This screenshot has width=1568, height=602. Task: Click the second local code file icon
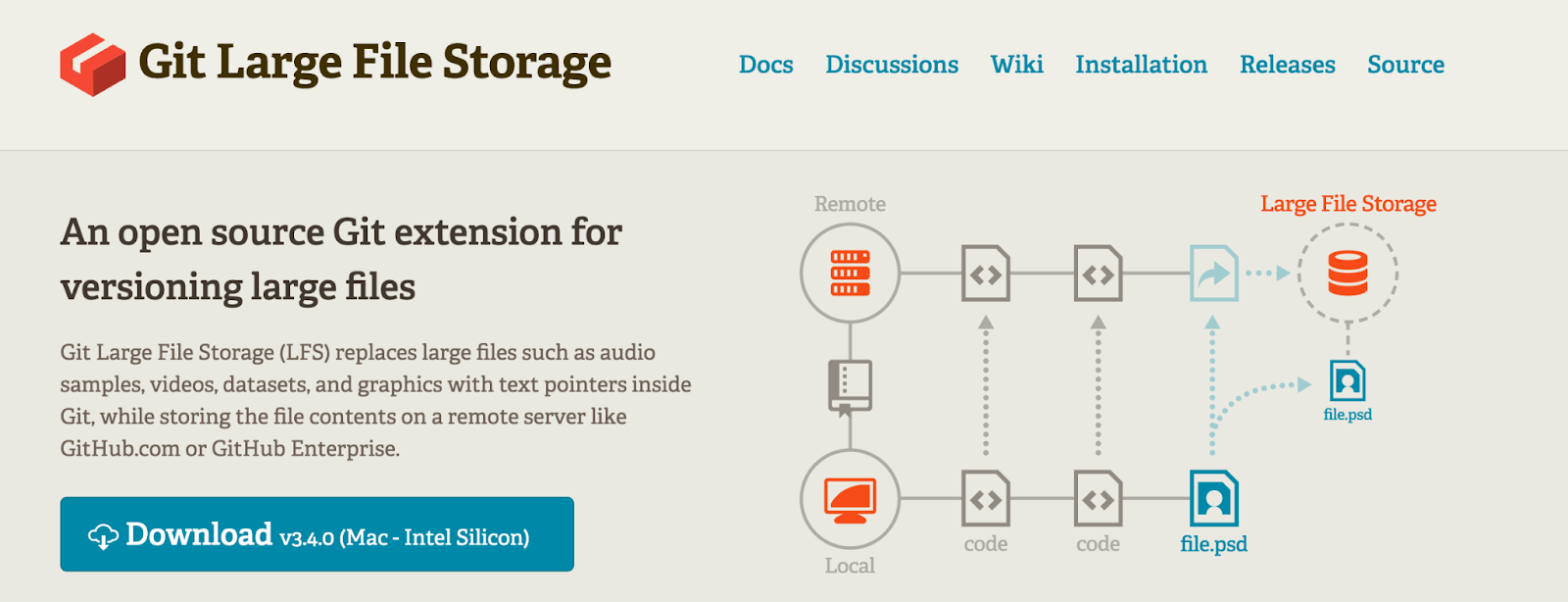(1098, 499)
